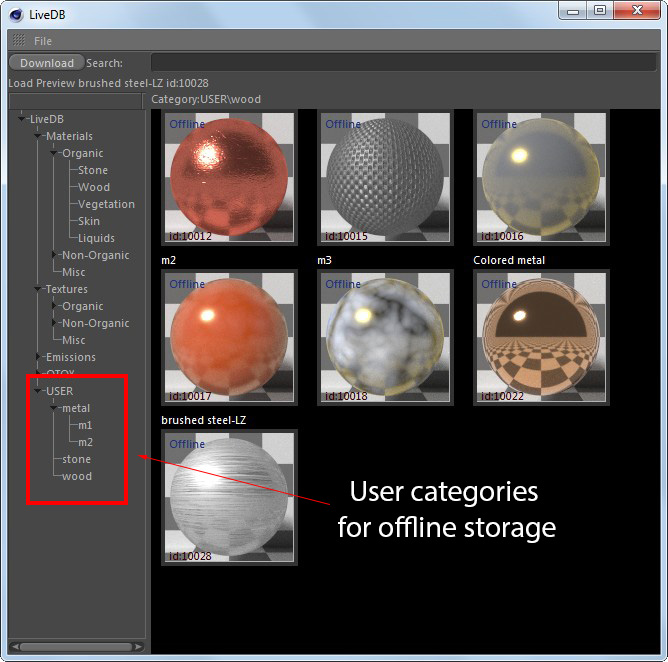Select glass material thumbnail id:10016
Screen dimensions: 668x662
coord(541,177)
